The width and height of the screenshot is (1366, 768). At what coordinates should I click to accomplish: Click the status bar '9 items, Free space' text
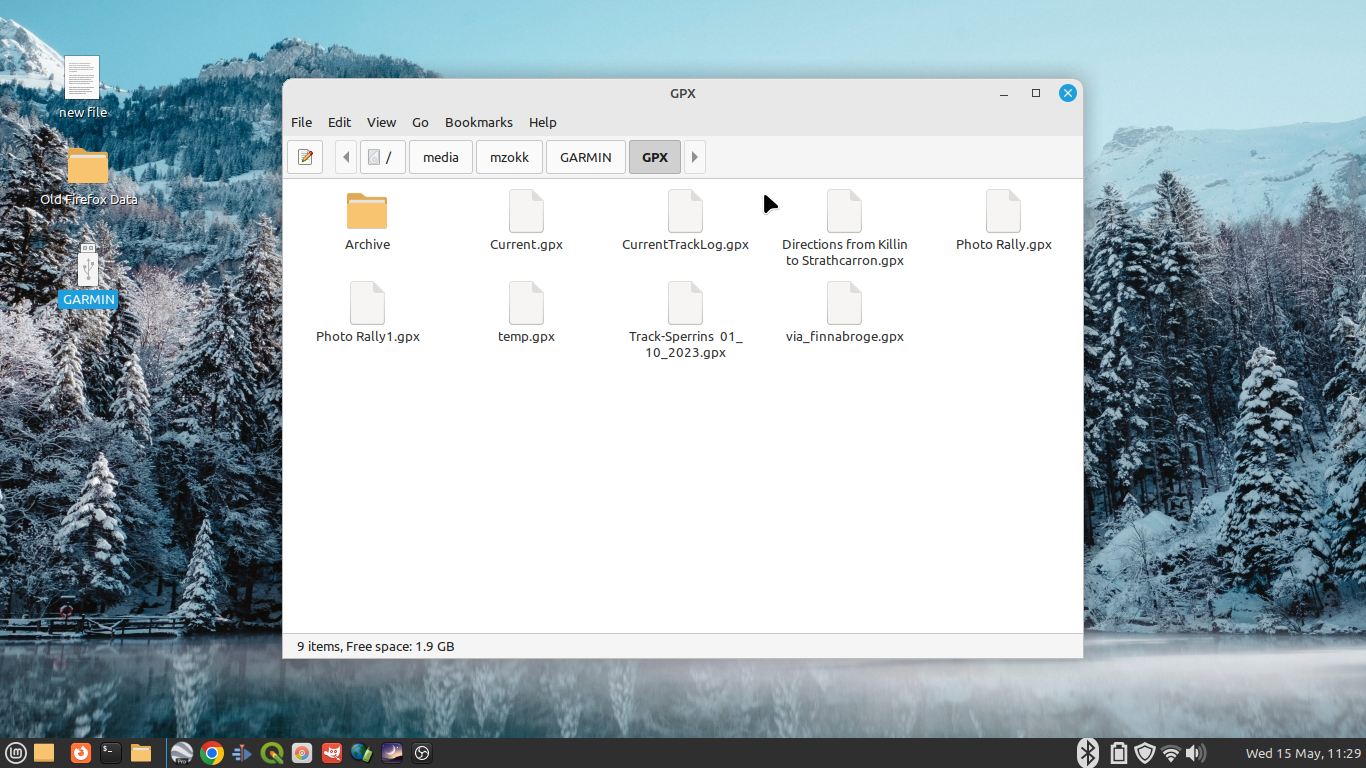pyautogui.click(x=376, y=646)
